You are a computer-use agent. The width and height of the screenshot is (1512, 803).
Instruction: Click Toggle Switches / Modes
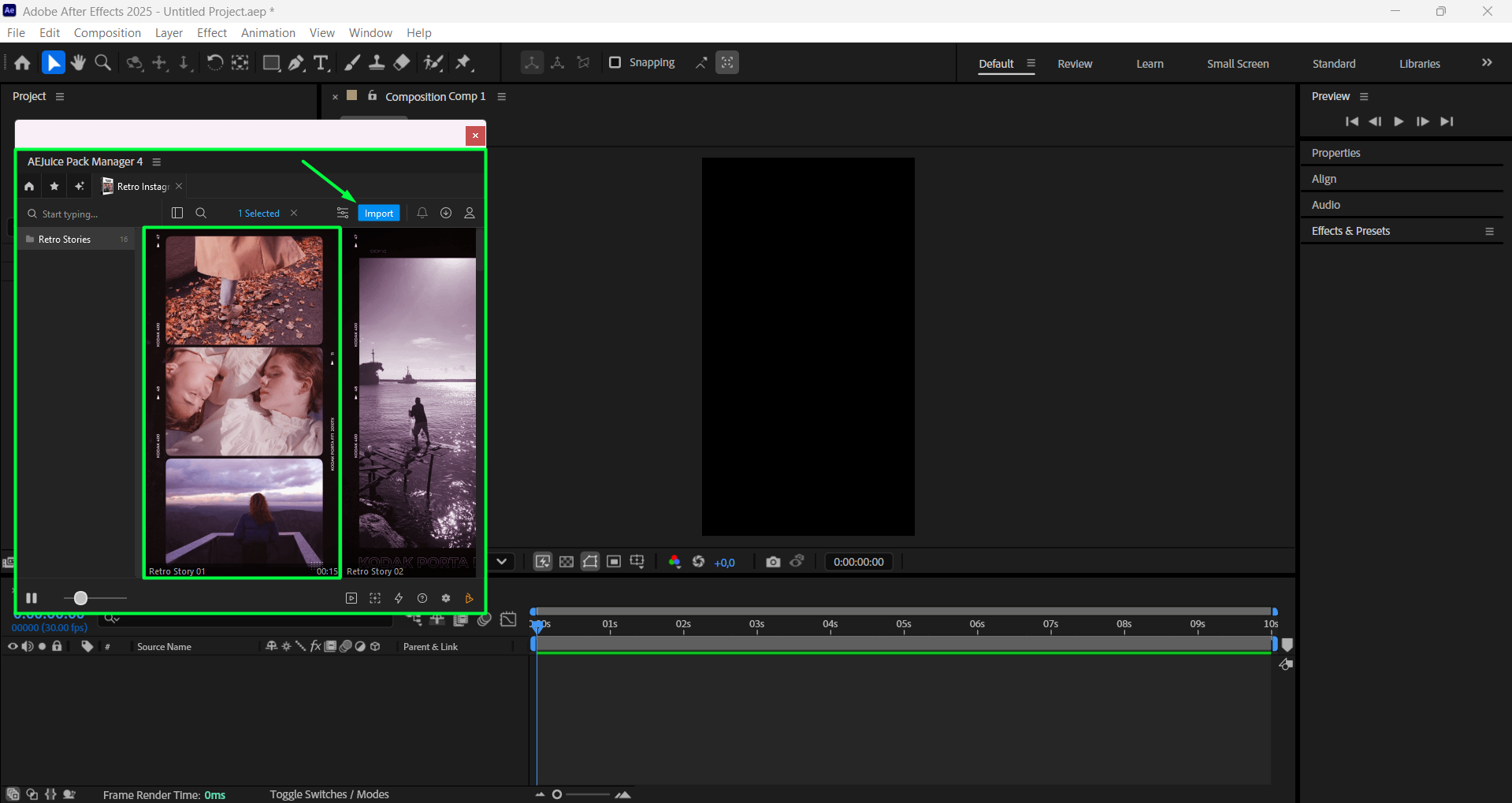pos(329,794)
